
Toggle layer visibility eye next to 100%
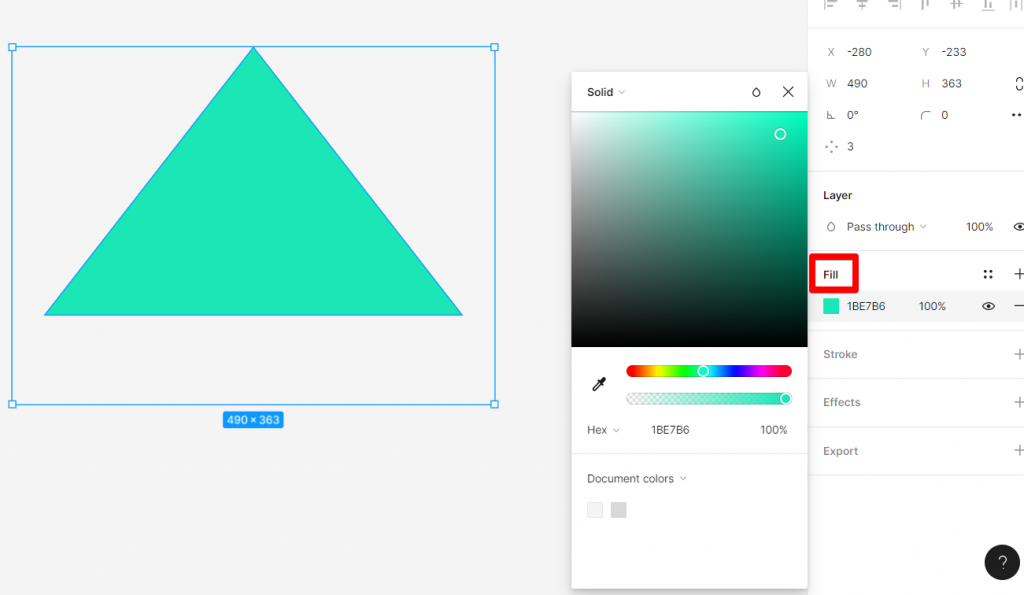1018,227
